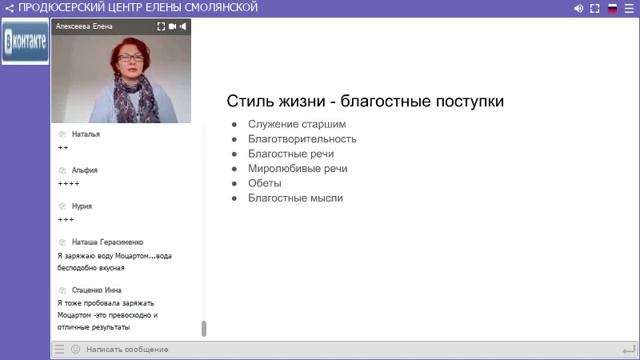This screenshot has width=640, height=360.
Task: Toggle the presenter video speaker icon
Action: coord(183,27)
